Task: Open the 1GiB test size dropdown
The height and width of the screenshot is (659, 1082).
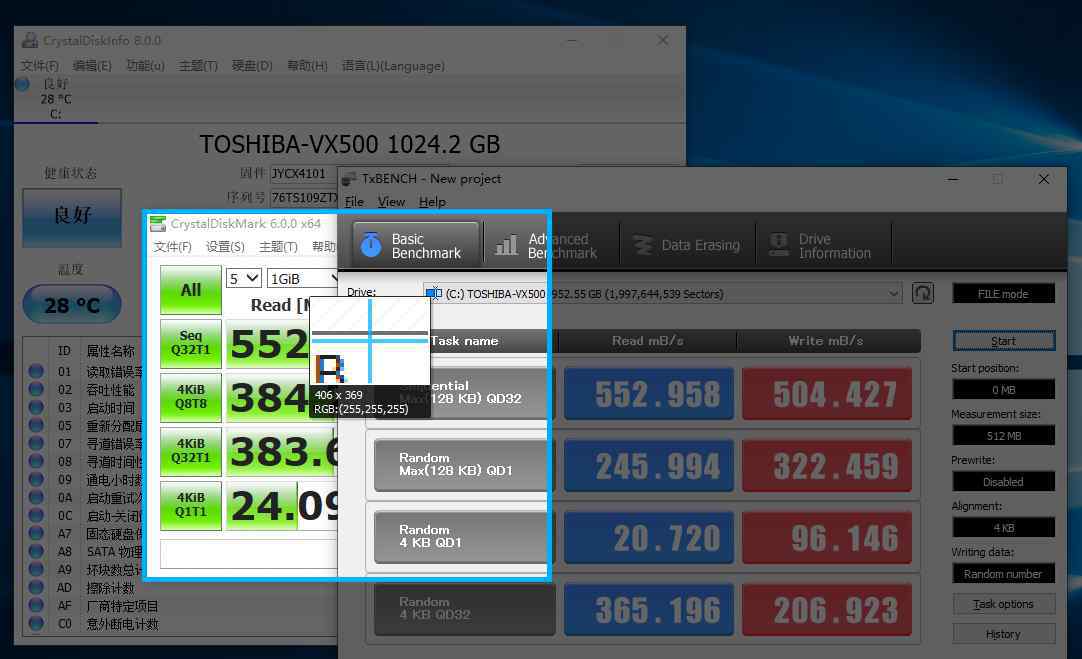Action: (x=302, y=278)
